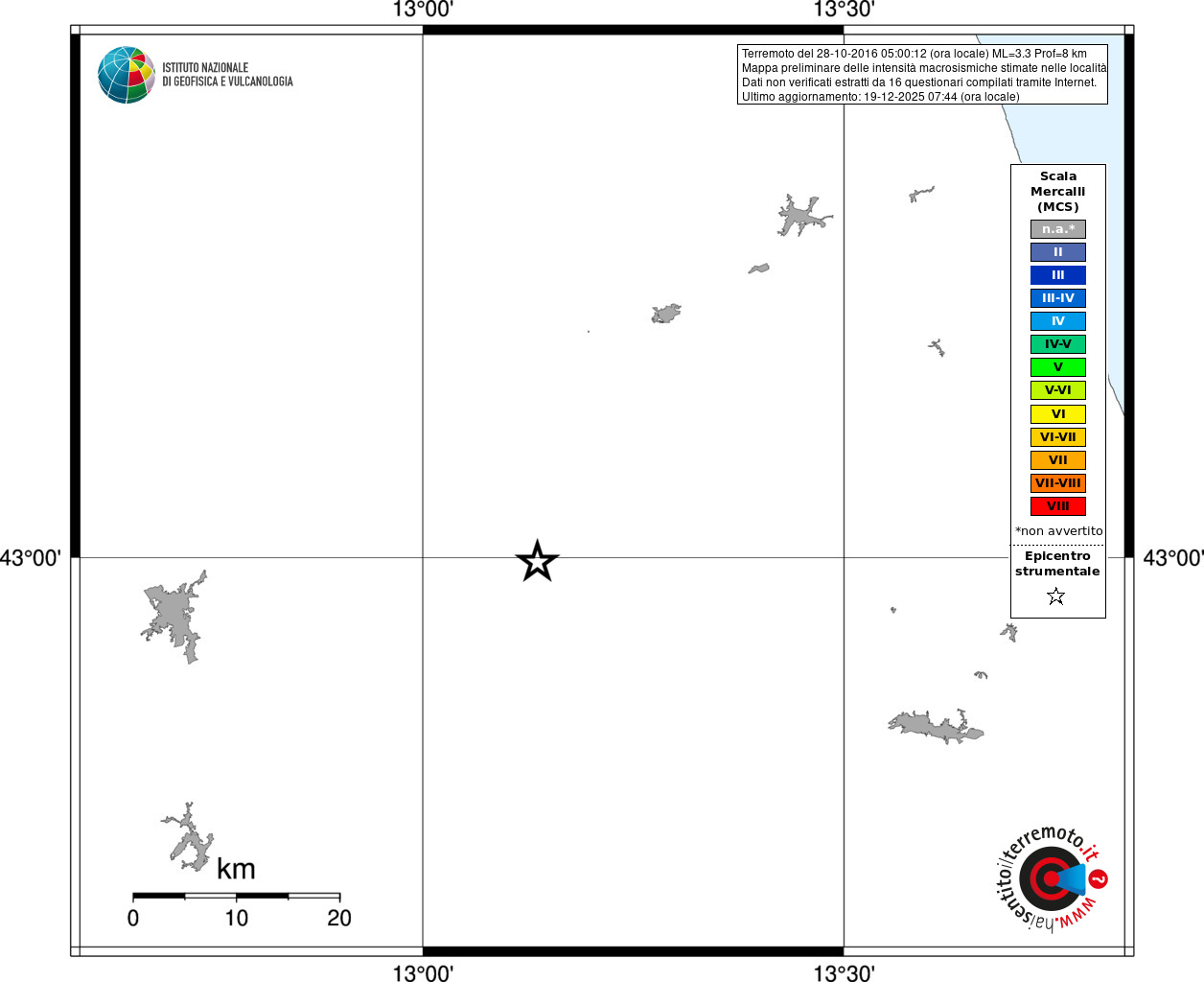Select the red VIII intensity swatch
The height and width of the screenshot is (982, 1204).
[1058, 506]
